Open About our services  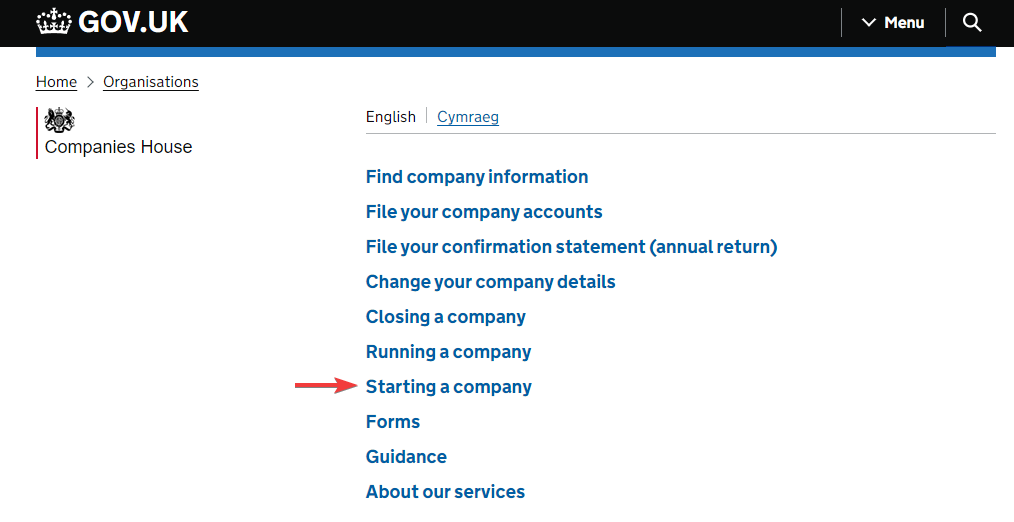pos(445,491)
